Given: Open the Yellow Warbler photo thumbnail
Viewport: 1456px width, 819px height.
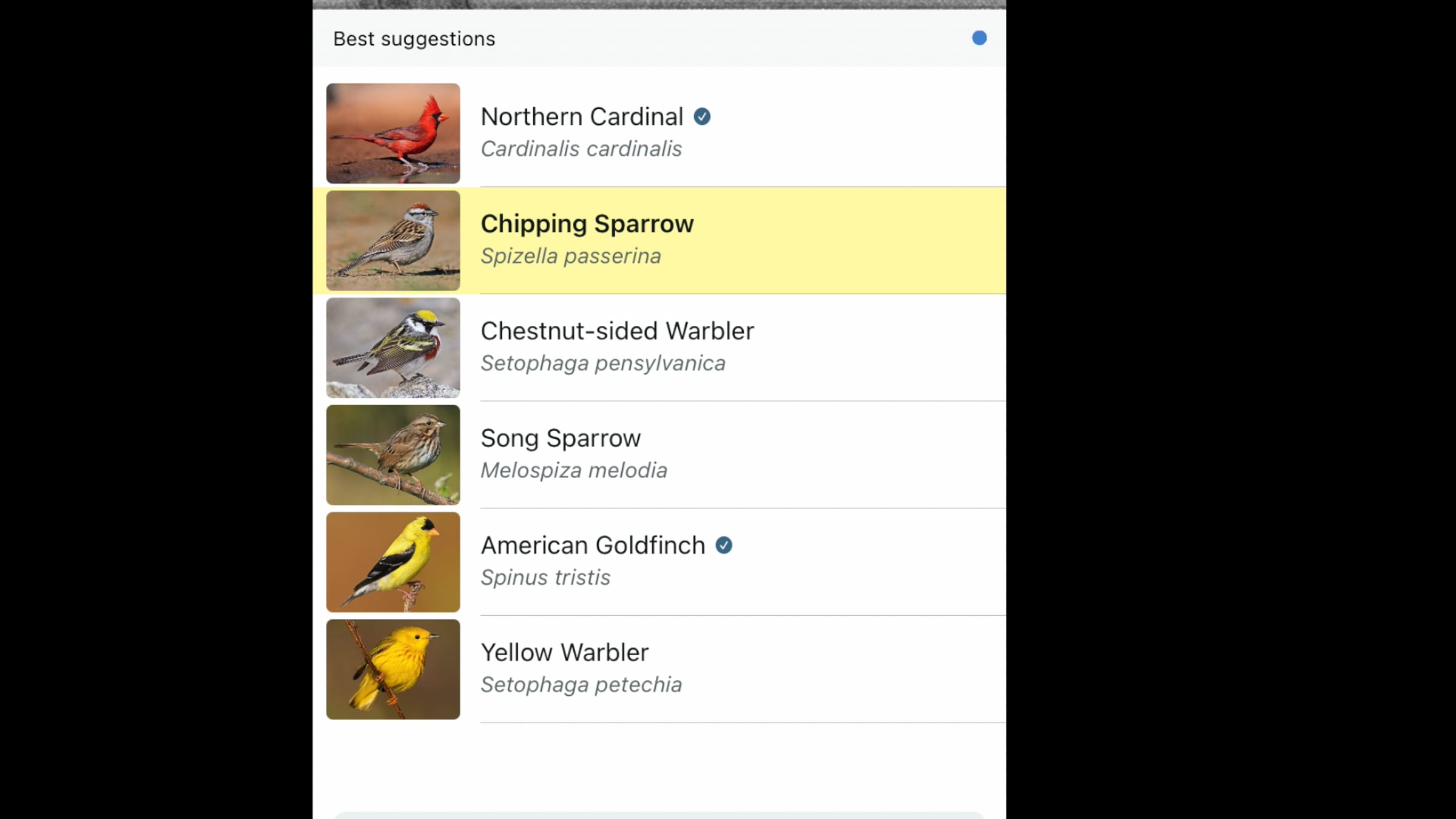Looking at the screenshot, I should 393,669.
